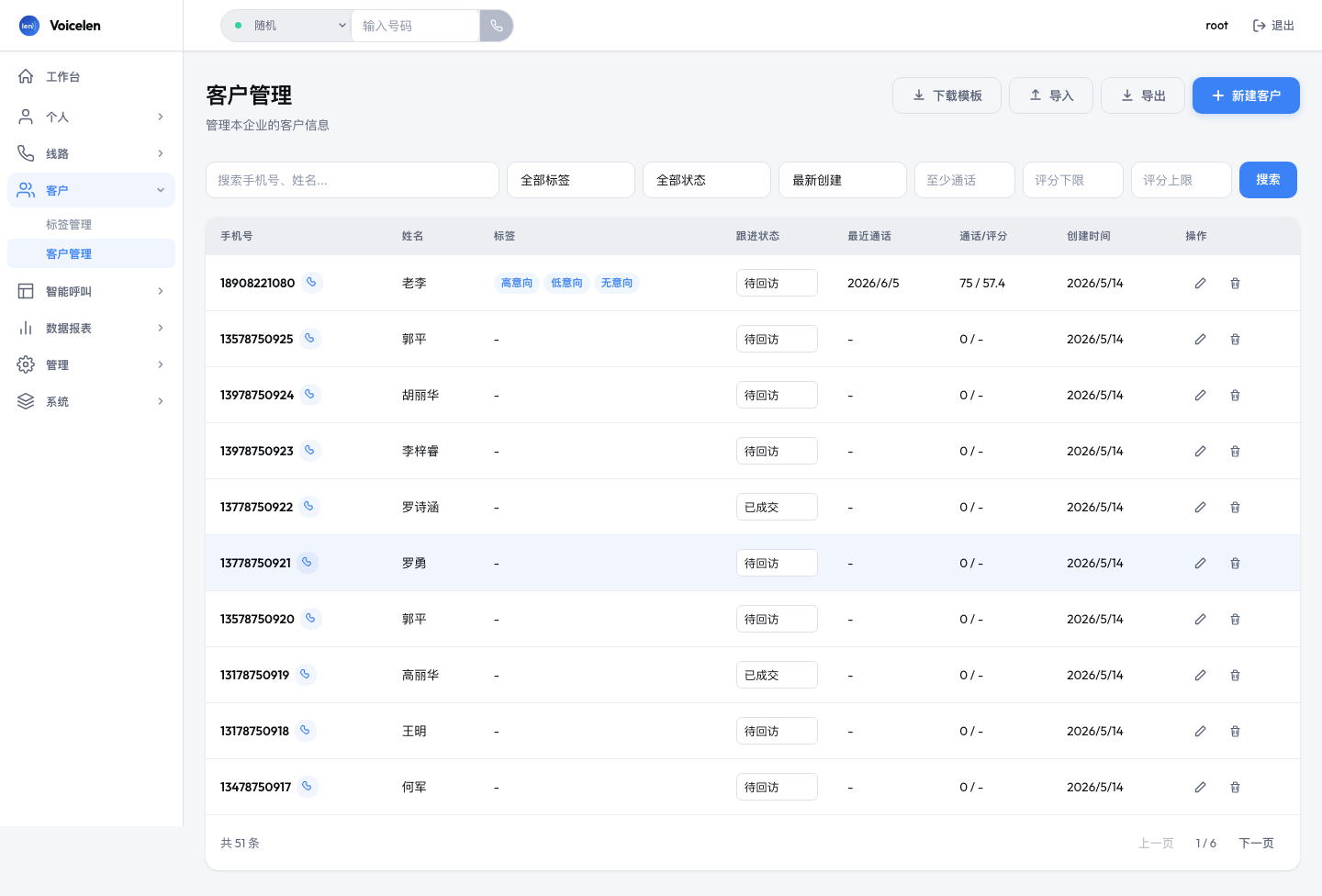Delete customer 罗诗涵 using trash icon

1235,507
